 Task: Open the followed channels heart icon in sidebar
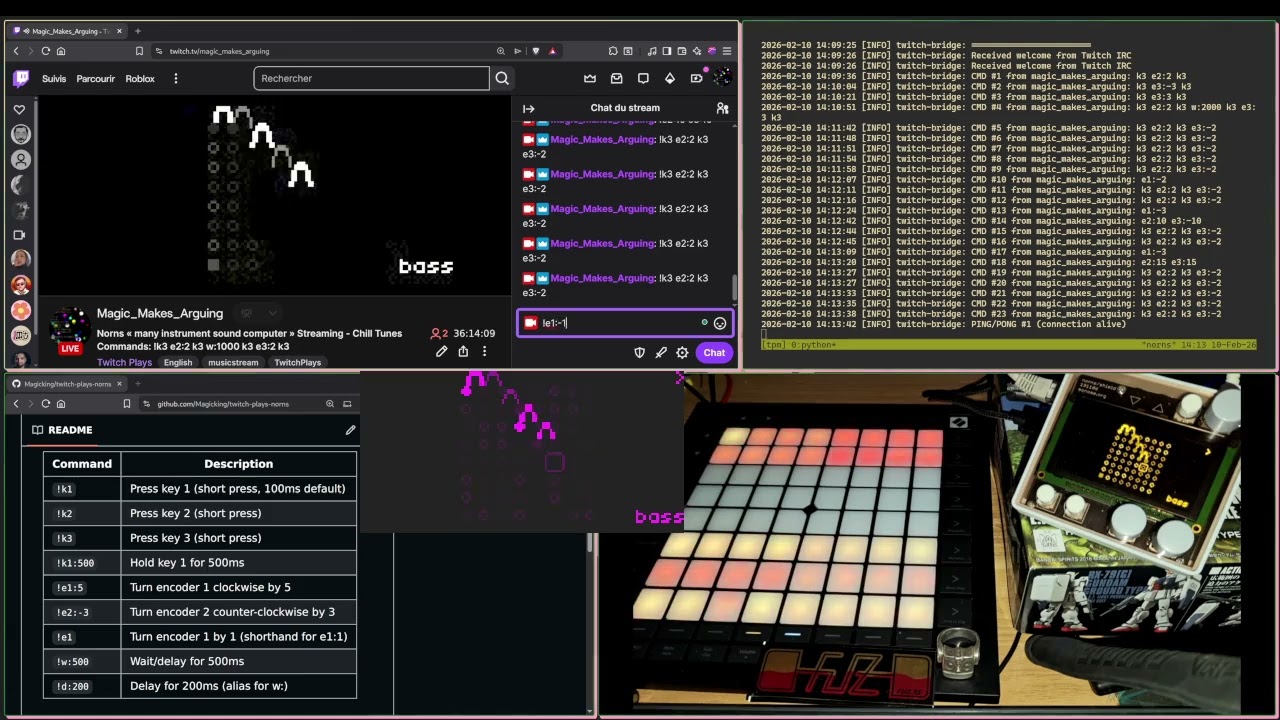(x=20, y=109)
